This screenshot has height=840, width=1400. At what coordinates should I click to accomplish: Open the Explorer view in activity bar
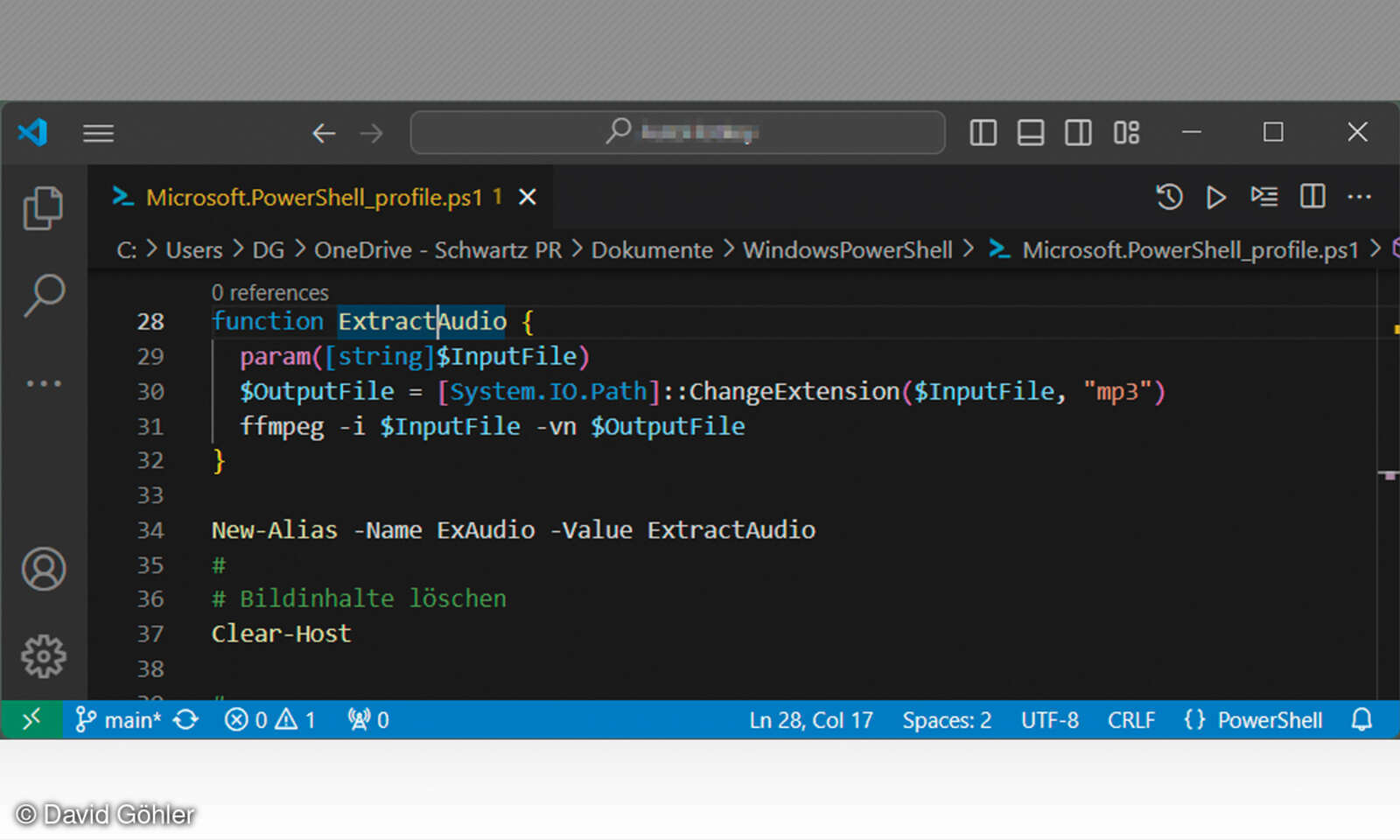tap(43, 209)
